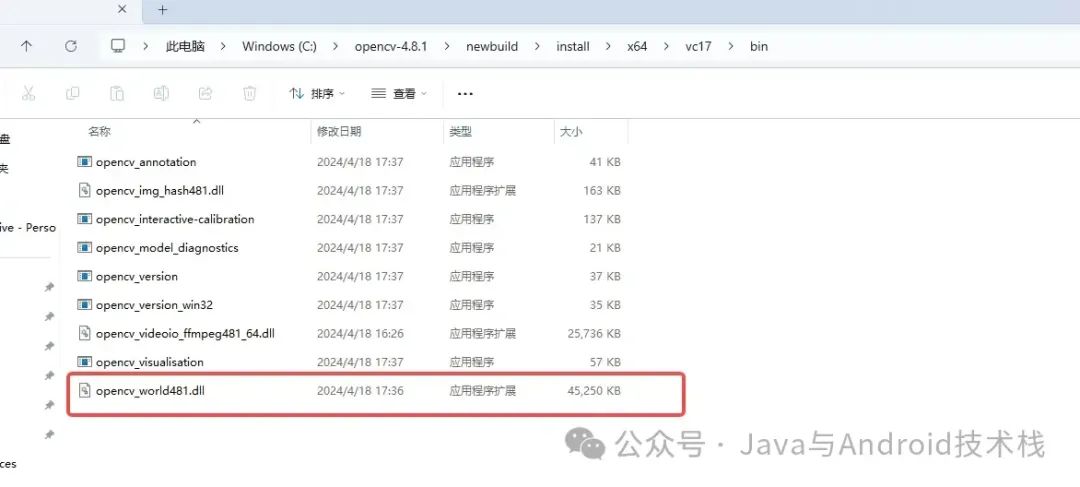Click the 25,736 KB size cell
Screen dimensions: 1080x487
click(x=594, y=333)
